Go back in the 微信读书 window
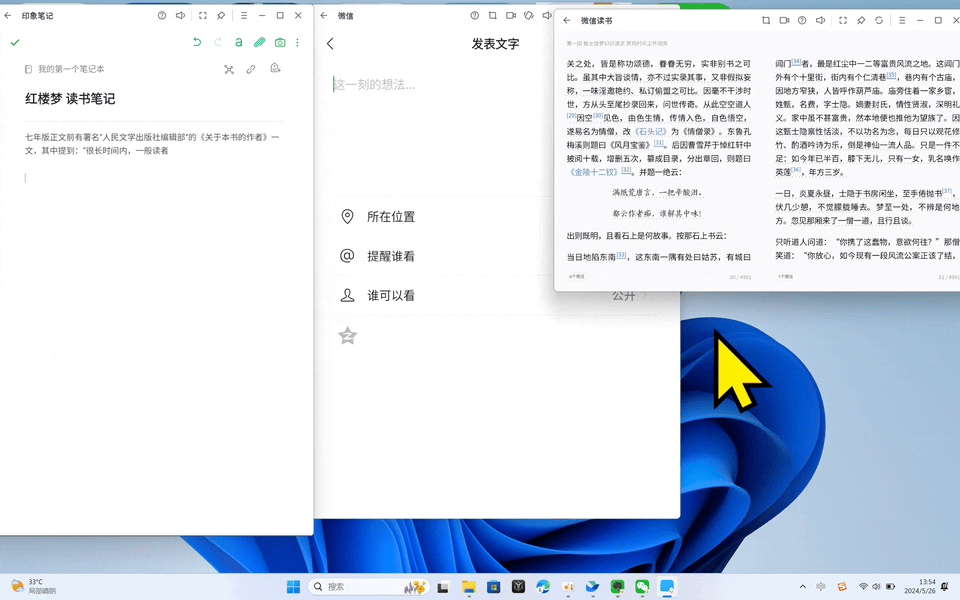This screenshot has width=960, height=600. 567,20
